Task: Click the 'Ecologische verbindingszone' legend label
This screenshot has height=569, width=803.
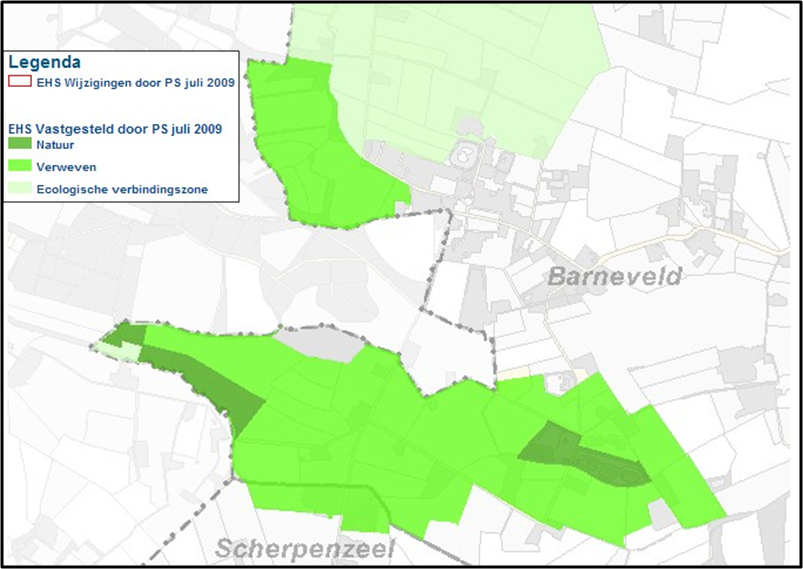Action: pyautogui.click(x=122, y=189)
